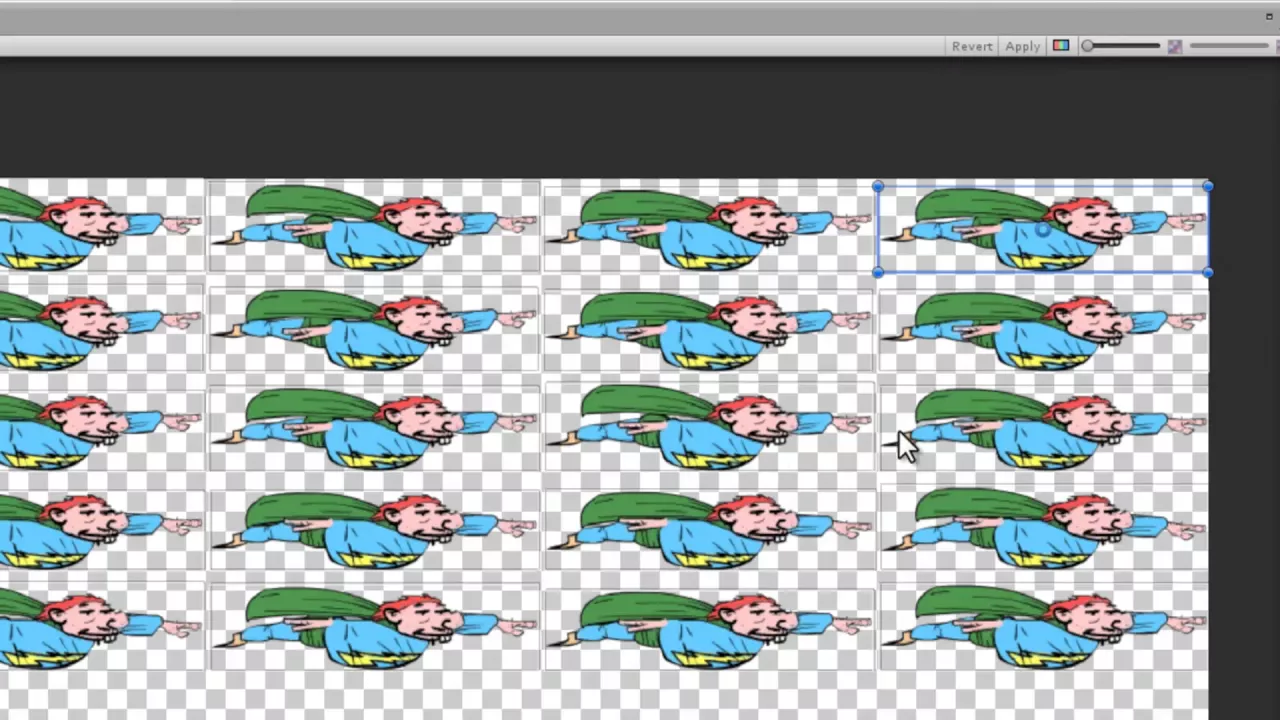Select the partially visible bottom-row sprite at left edge
The width and height of the screenshot is (1280, 720).
pos(101,628)
